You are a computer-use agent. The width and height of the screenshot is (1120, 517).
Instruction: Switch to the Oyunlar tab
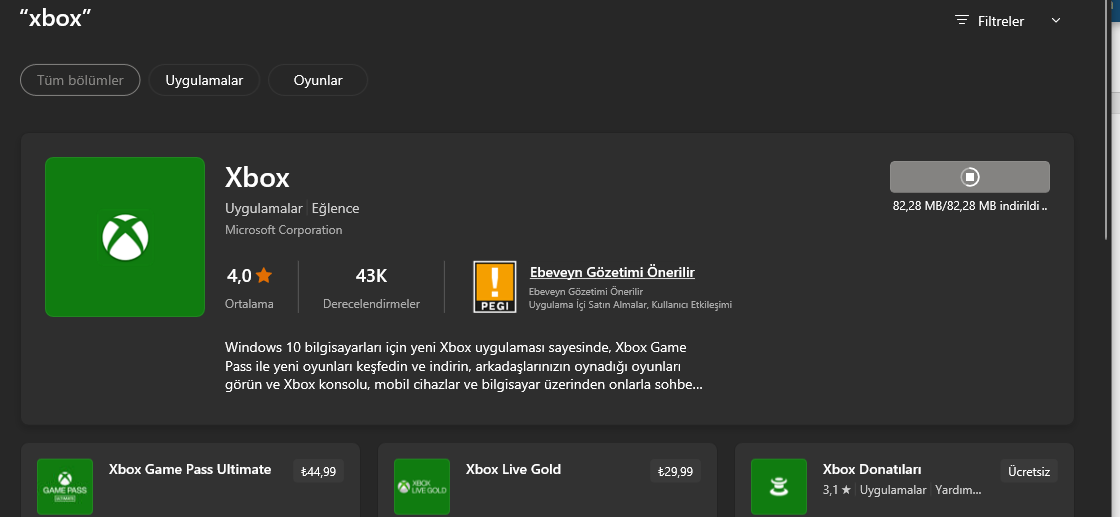(x=318, y=80)
